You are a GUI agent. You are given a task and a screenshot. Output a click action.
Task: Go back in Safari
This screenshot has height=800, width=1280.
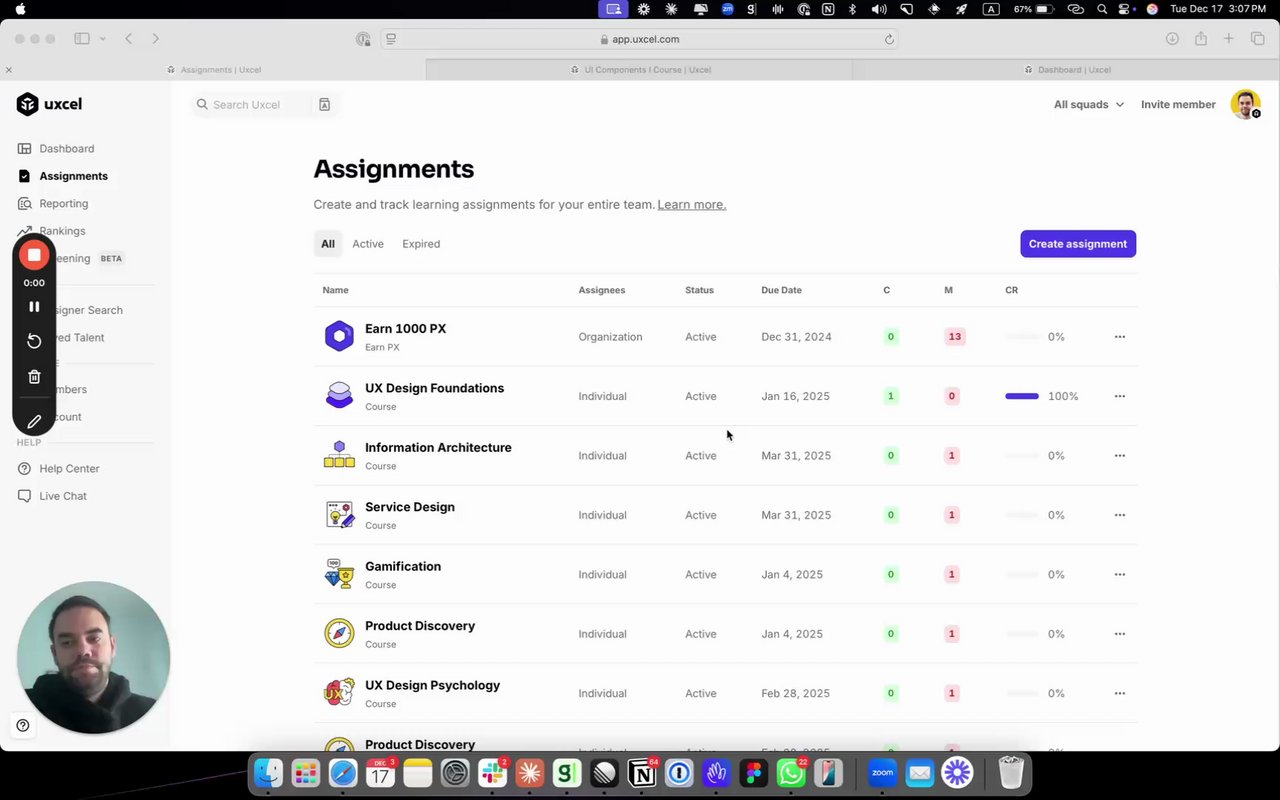pyautogui.click(x=129, y=39)
